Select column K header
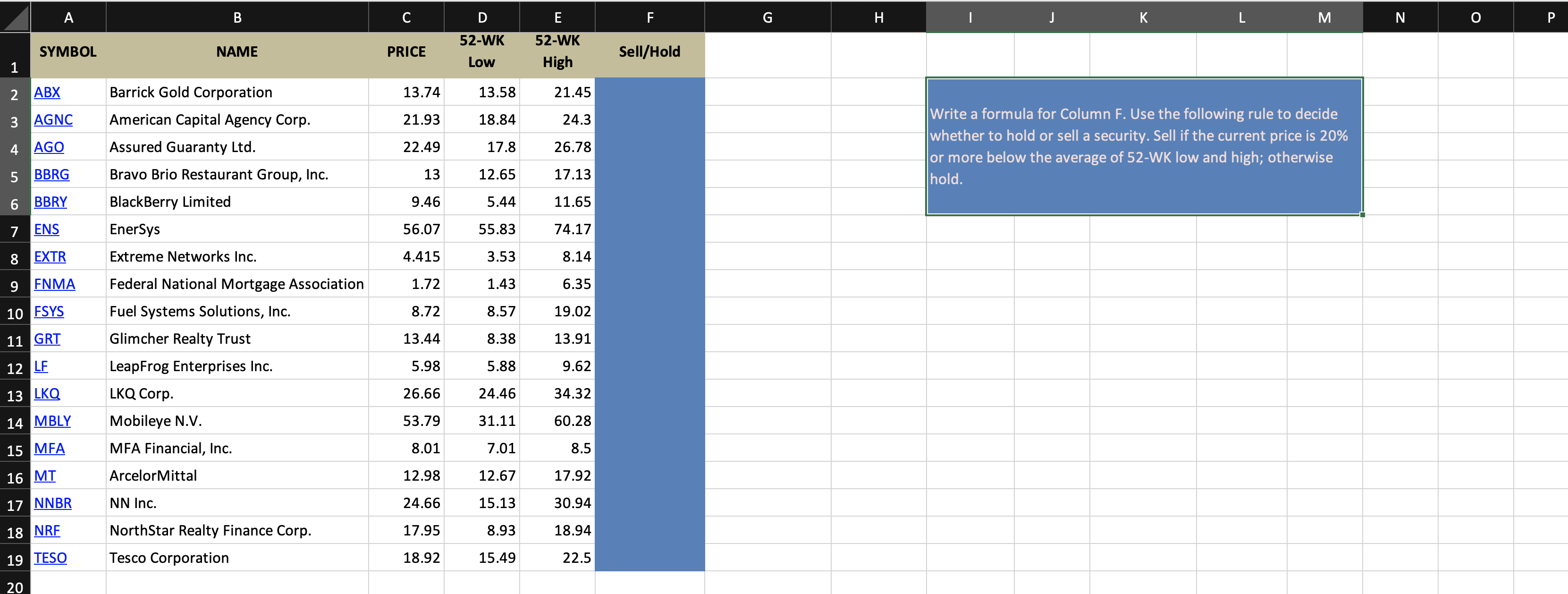The width and height of the screenshot is (1568, 594). click(x=1143, y=17)
